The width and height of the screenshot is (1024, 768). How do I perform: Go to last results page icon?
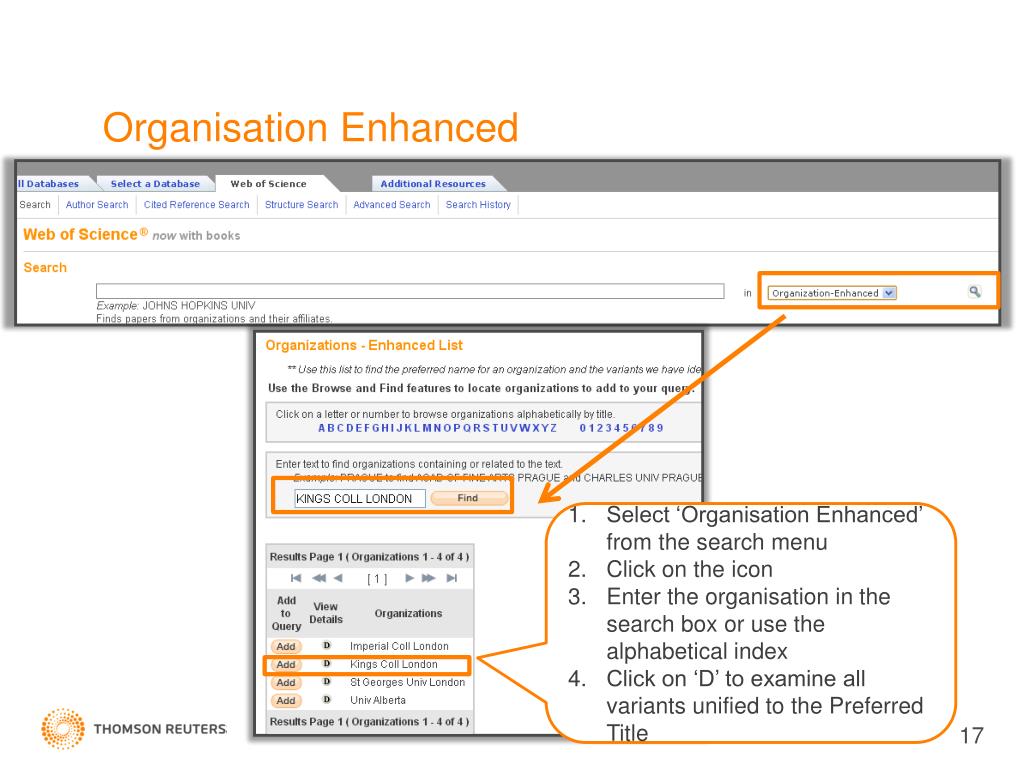452,578
